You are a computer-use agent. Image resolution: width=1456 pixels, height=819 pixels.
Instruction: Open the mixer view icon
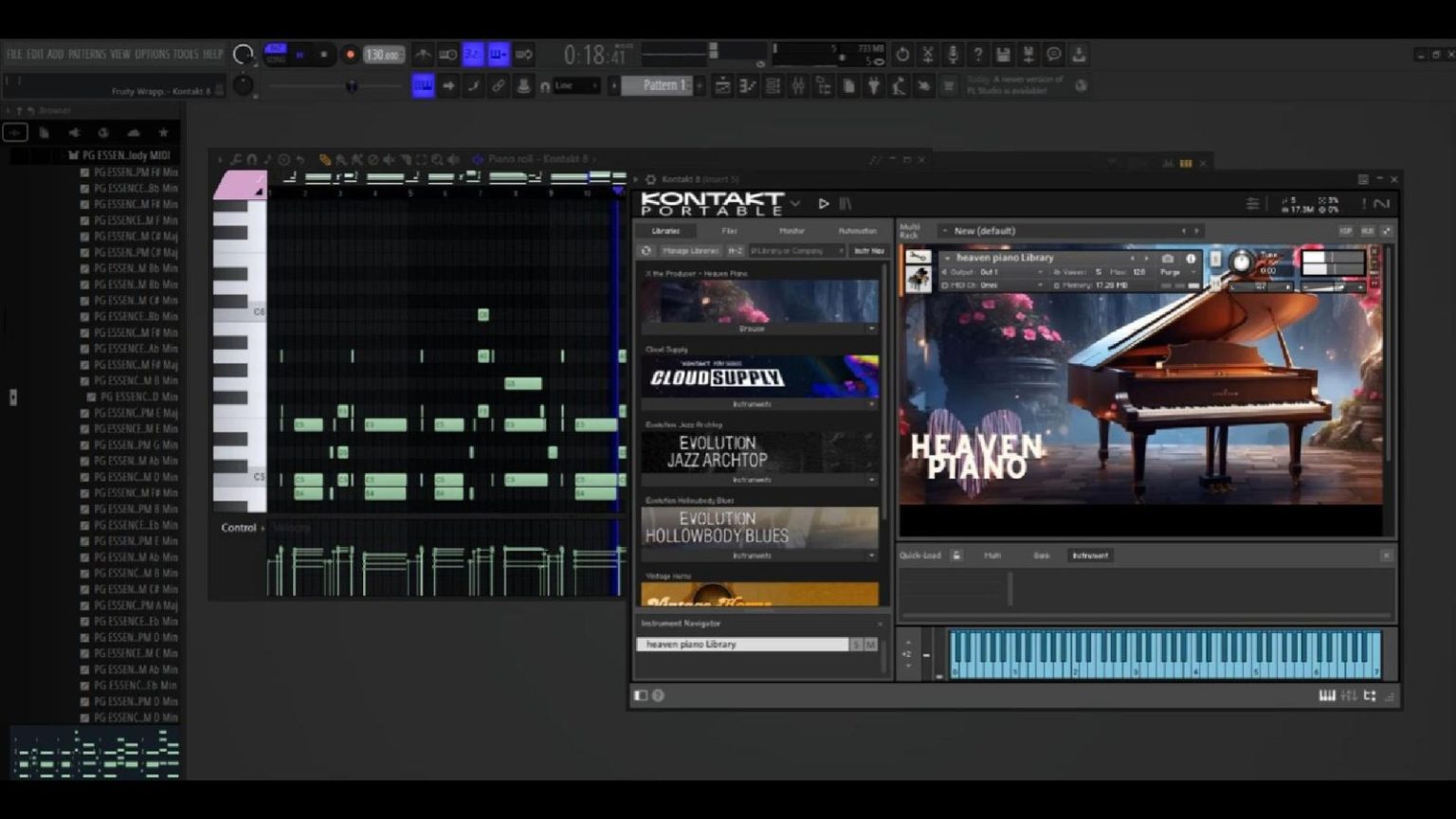tap(798, 86)
